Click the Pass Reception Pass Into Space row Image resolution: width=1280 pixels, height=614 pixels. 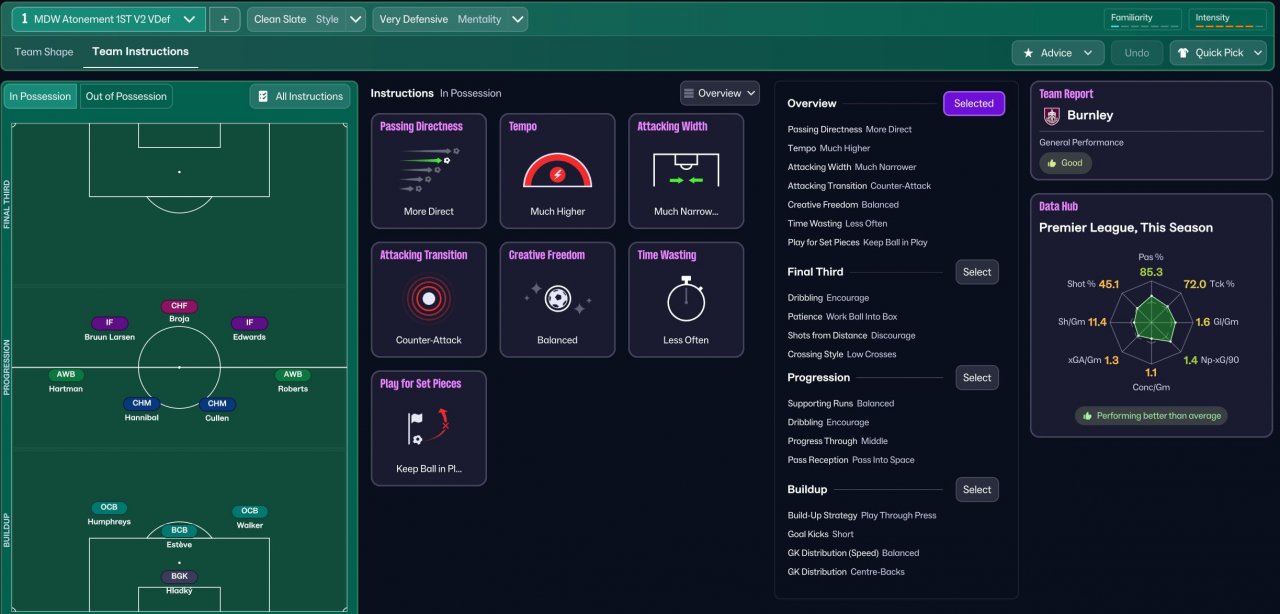click(x=851, y=461)
